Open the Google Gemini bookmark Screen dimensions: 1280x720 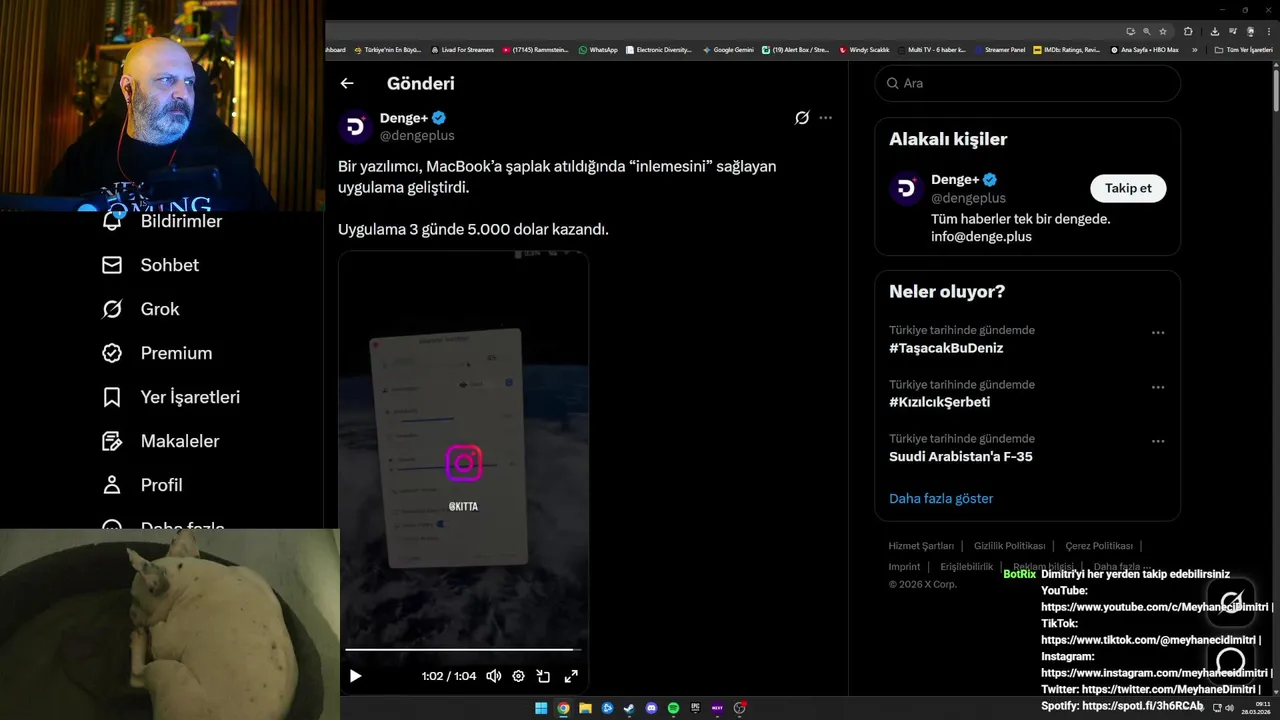(x=728, y=49)
